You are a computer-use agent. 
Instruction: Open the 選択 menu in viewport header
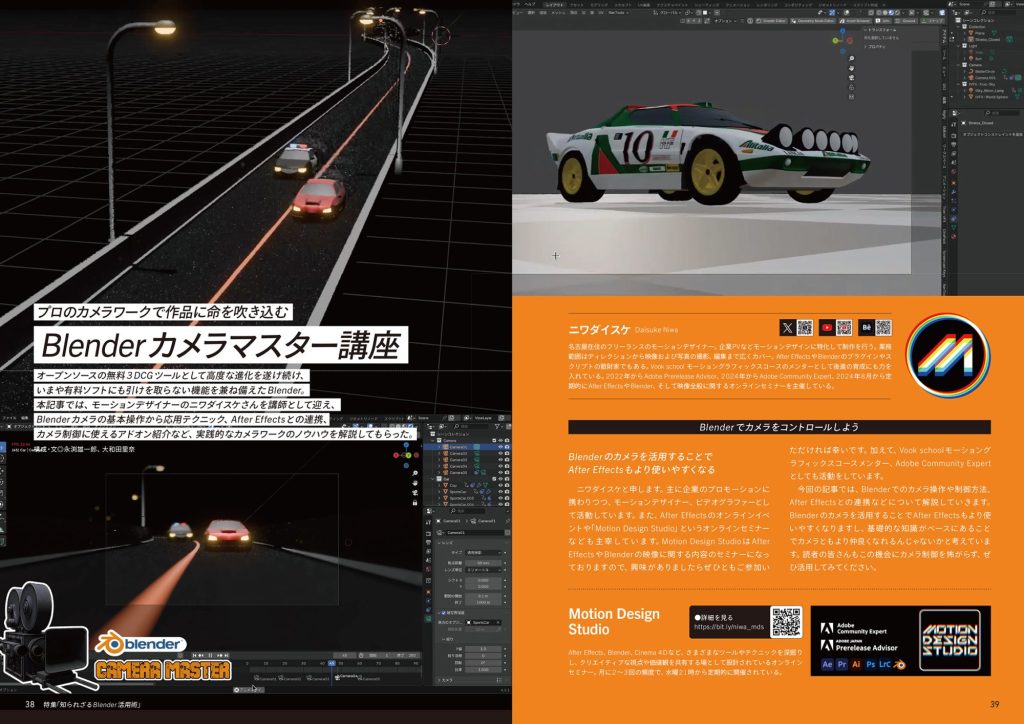coord(532,12)
